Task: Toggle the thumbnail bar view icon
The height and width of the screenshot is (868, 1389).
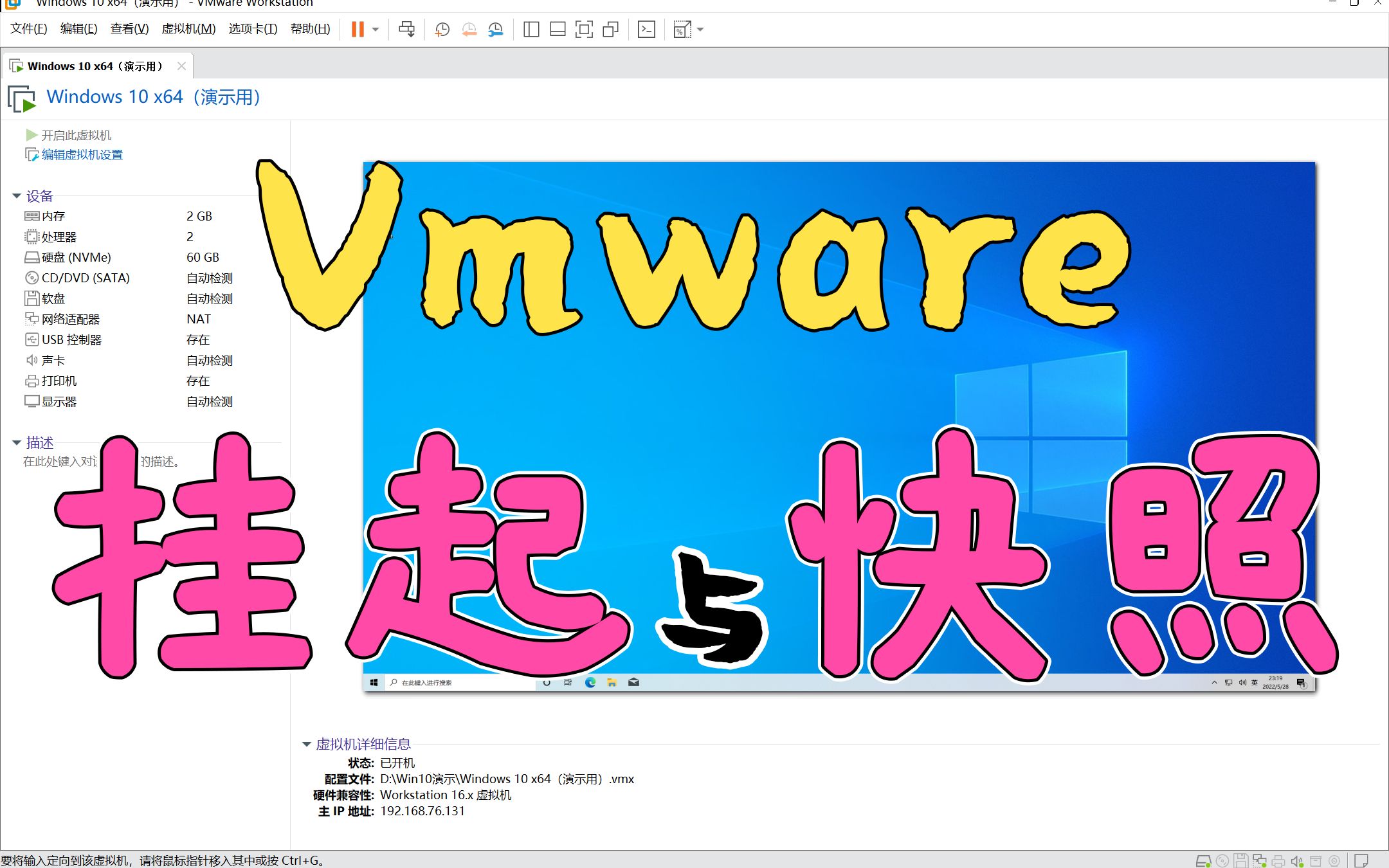Action: tap(558, 30)
